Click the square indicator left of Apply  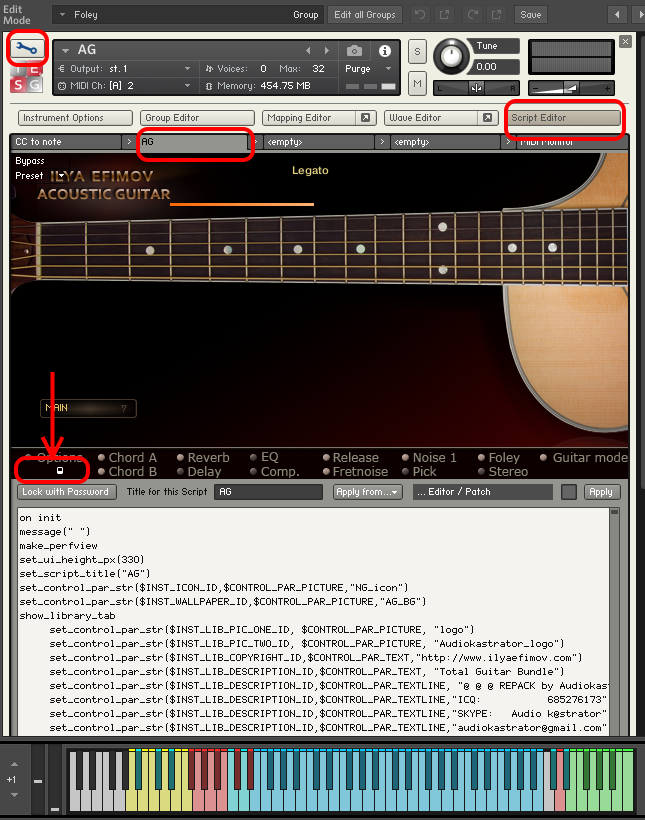569,492
